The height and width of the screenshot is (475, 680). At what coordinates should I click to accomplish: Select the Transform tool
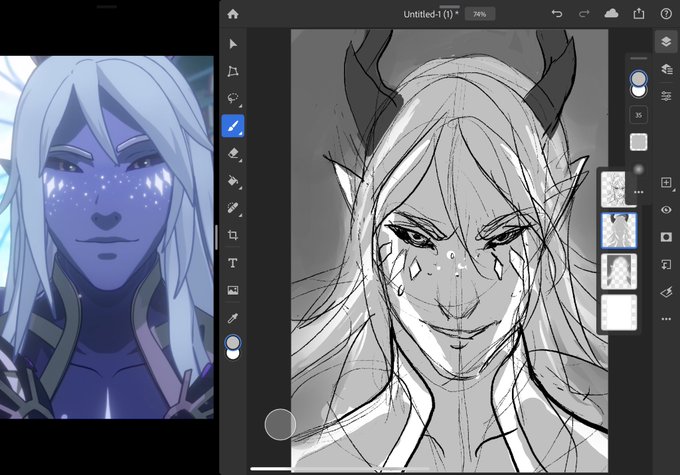(233, 71)
